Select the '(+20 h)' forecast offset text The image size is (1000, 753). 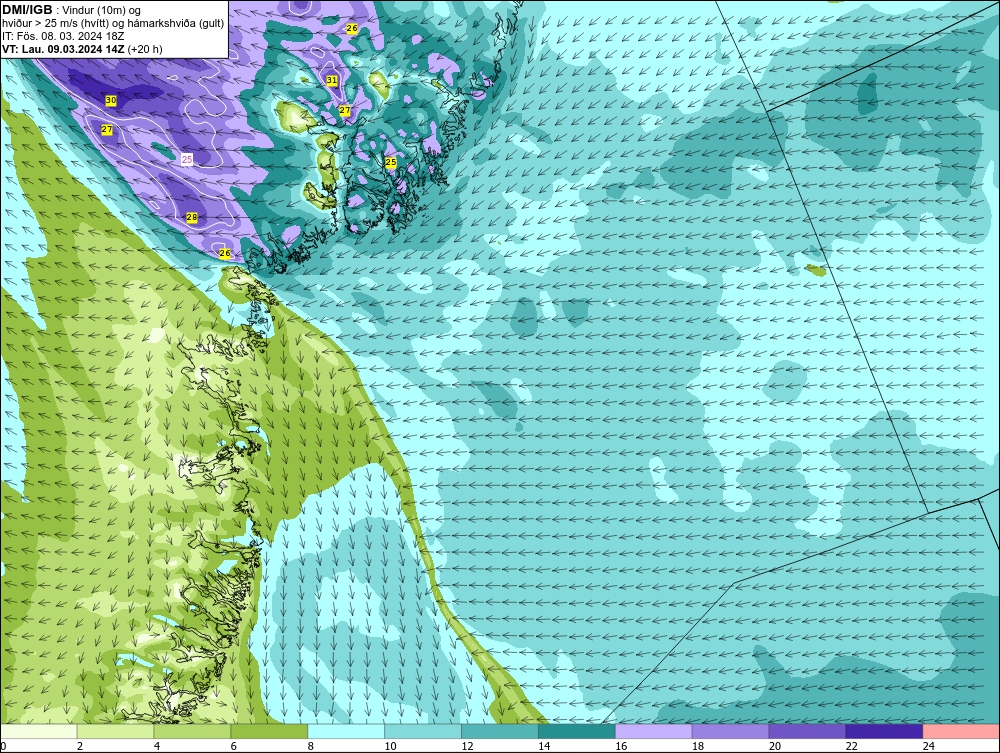145,48
